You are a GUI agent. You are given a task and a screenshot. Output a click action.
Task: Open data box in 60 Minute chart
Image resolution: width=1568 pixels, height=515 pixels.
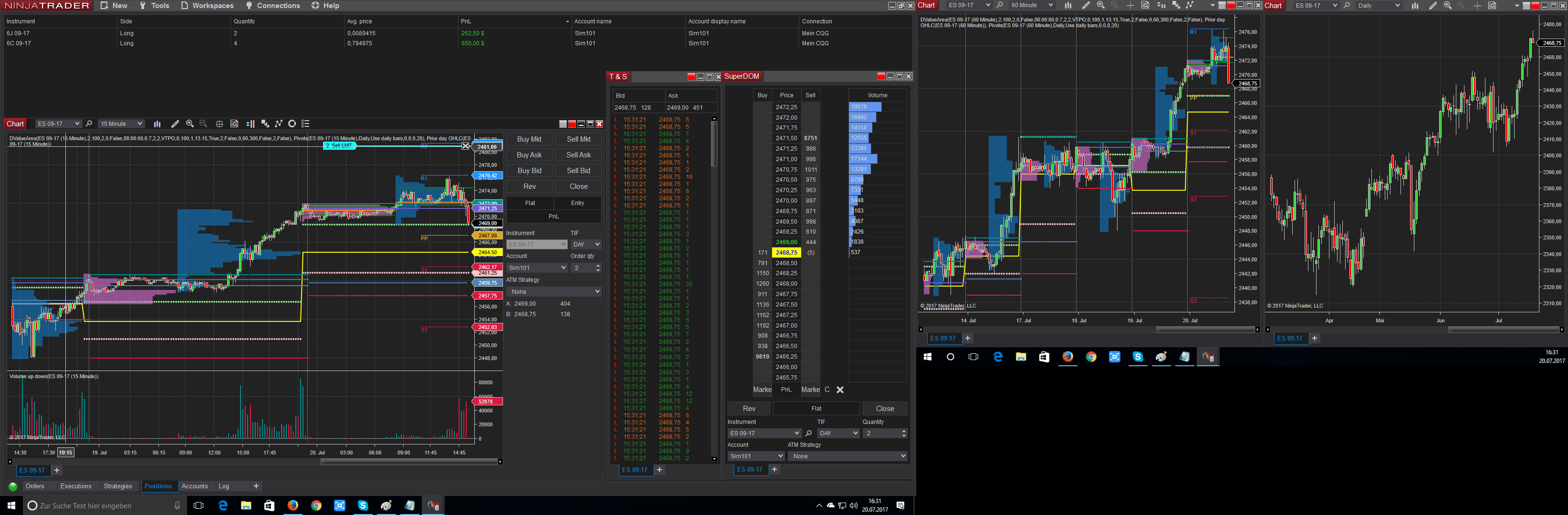click(x=1145, y=5)
